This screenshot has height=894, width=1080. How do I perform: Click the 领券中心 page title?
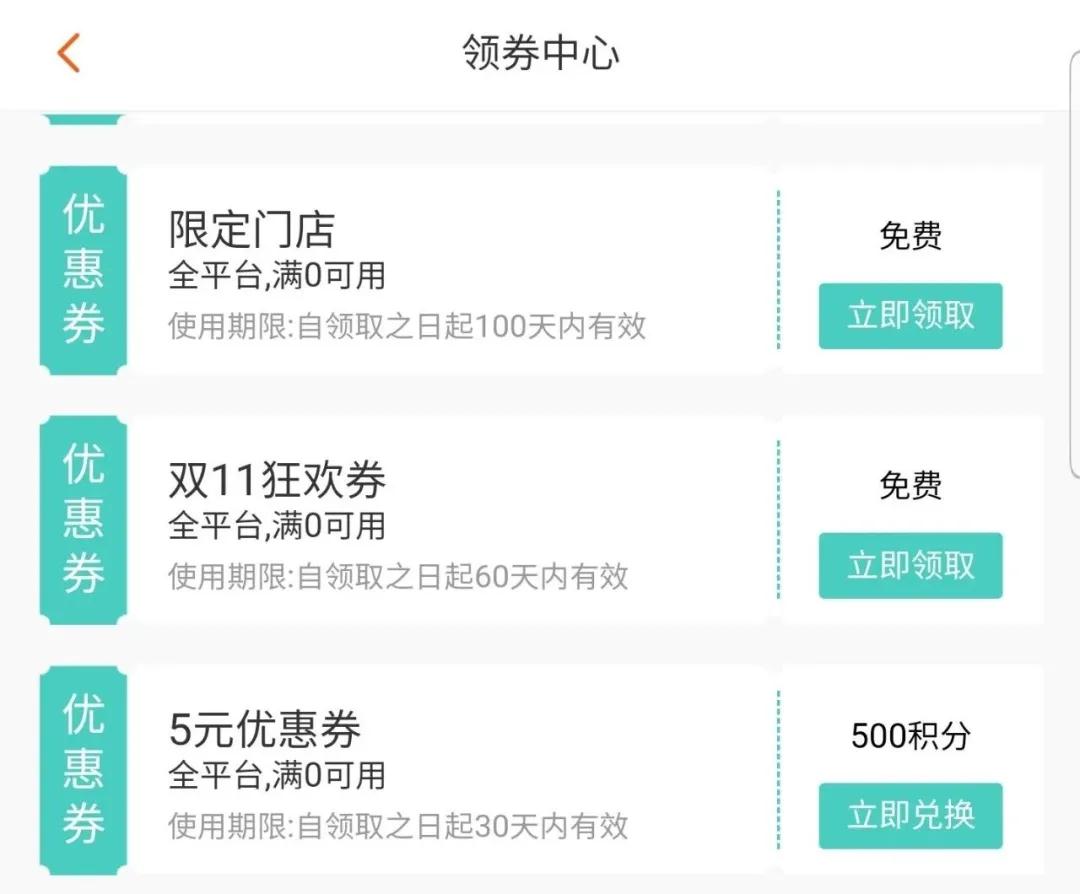point(540,53)
